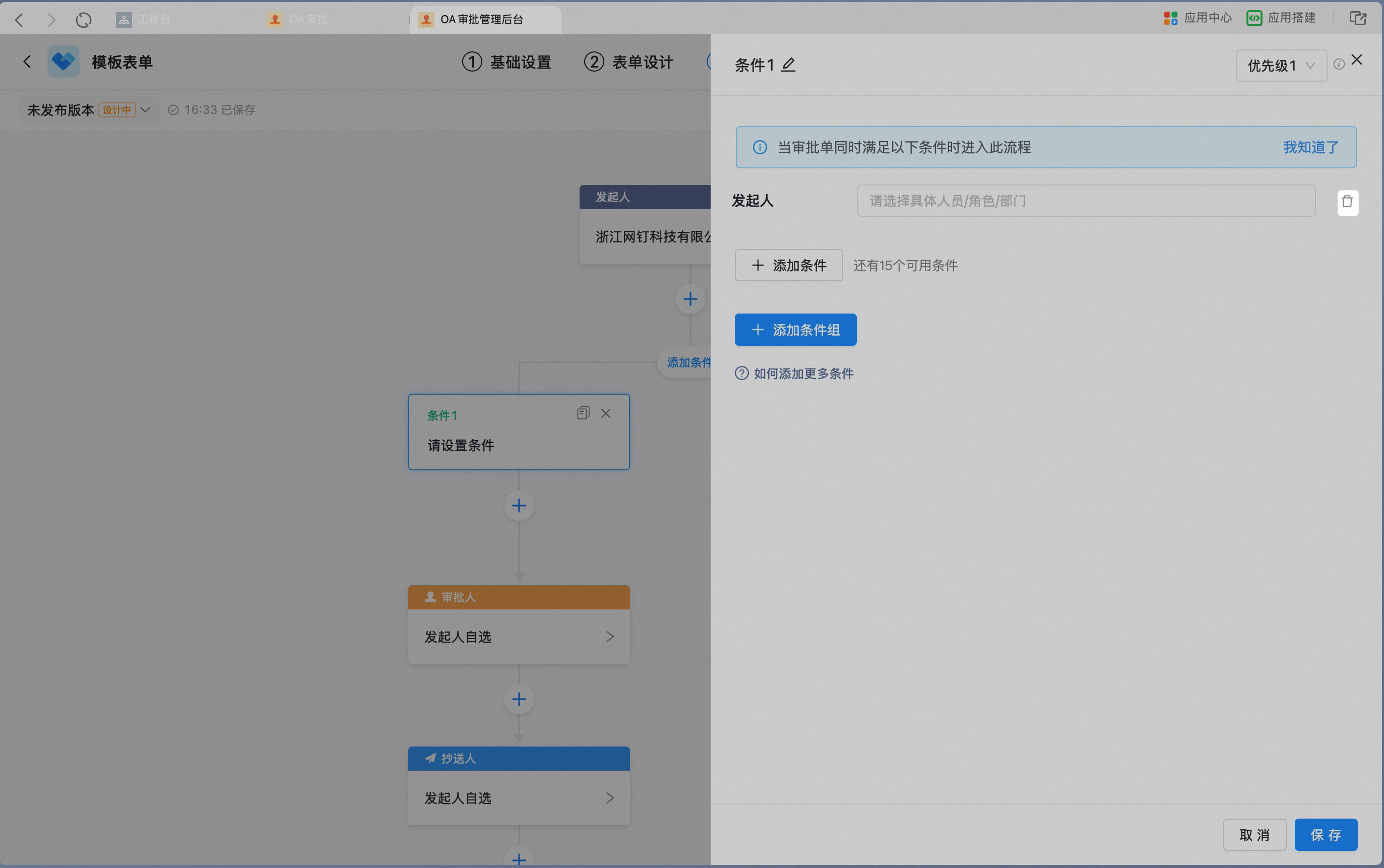Click the 发起人 selection input field

(1086, 200)
